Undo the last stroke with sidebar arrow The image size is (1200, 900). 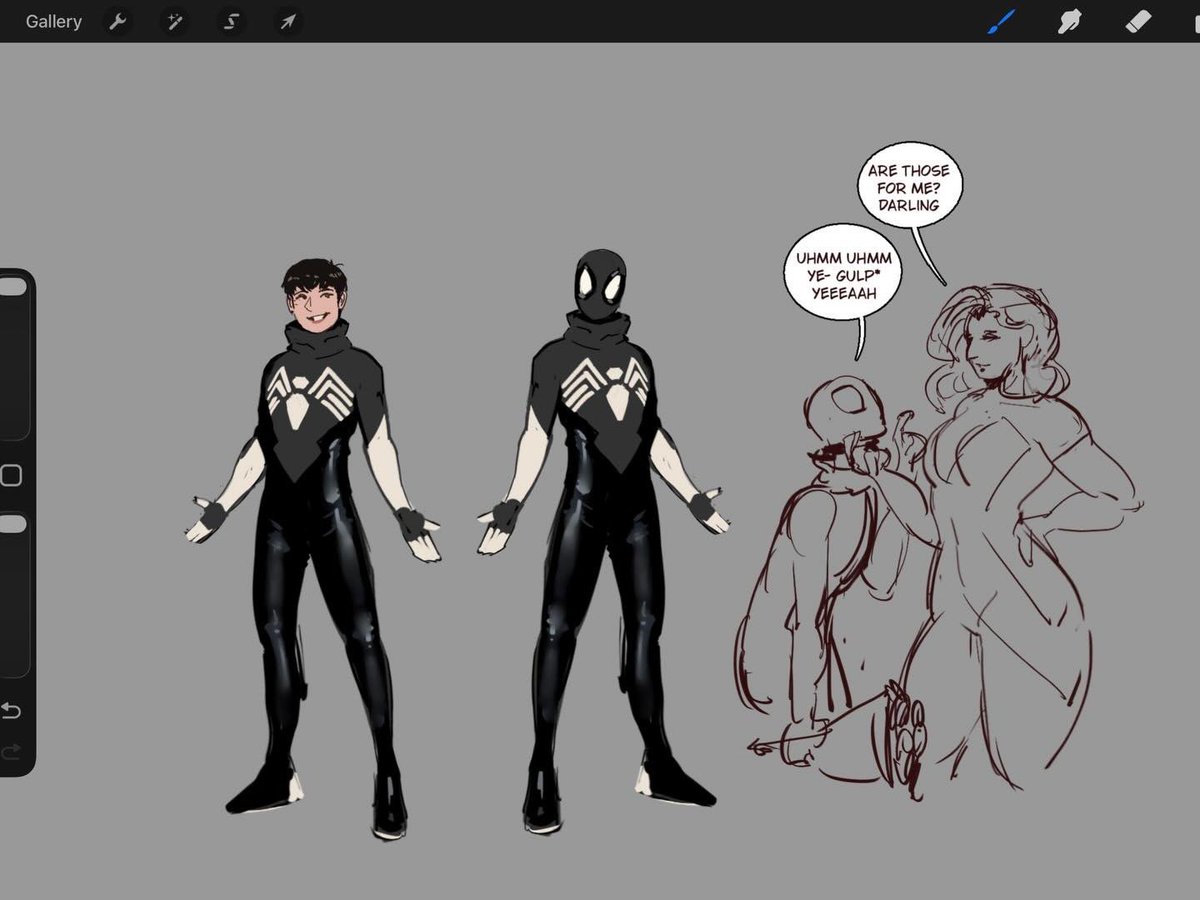click(x=10, y=710)
